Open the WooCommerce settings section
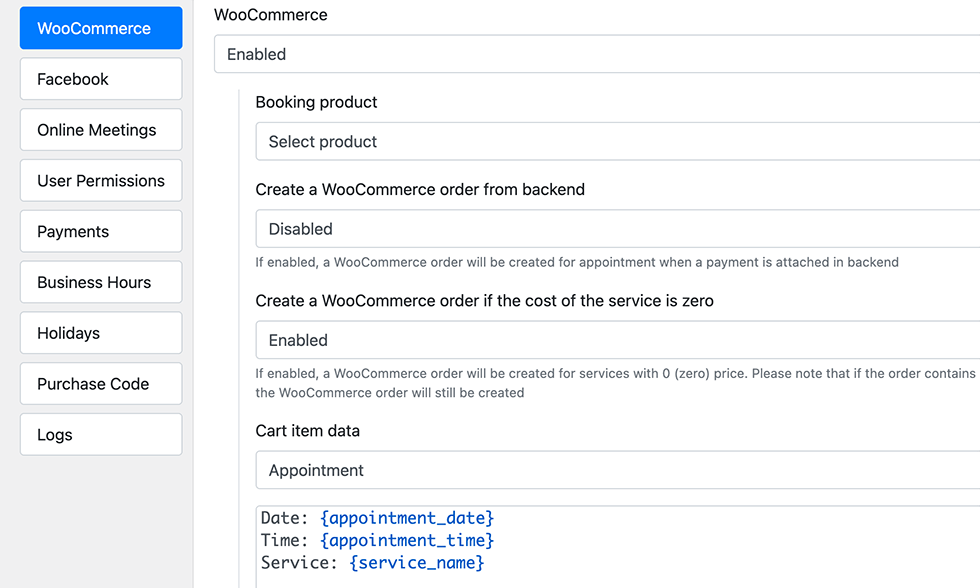980x588 pixels. click(x=100, y=28)
